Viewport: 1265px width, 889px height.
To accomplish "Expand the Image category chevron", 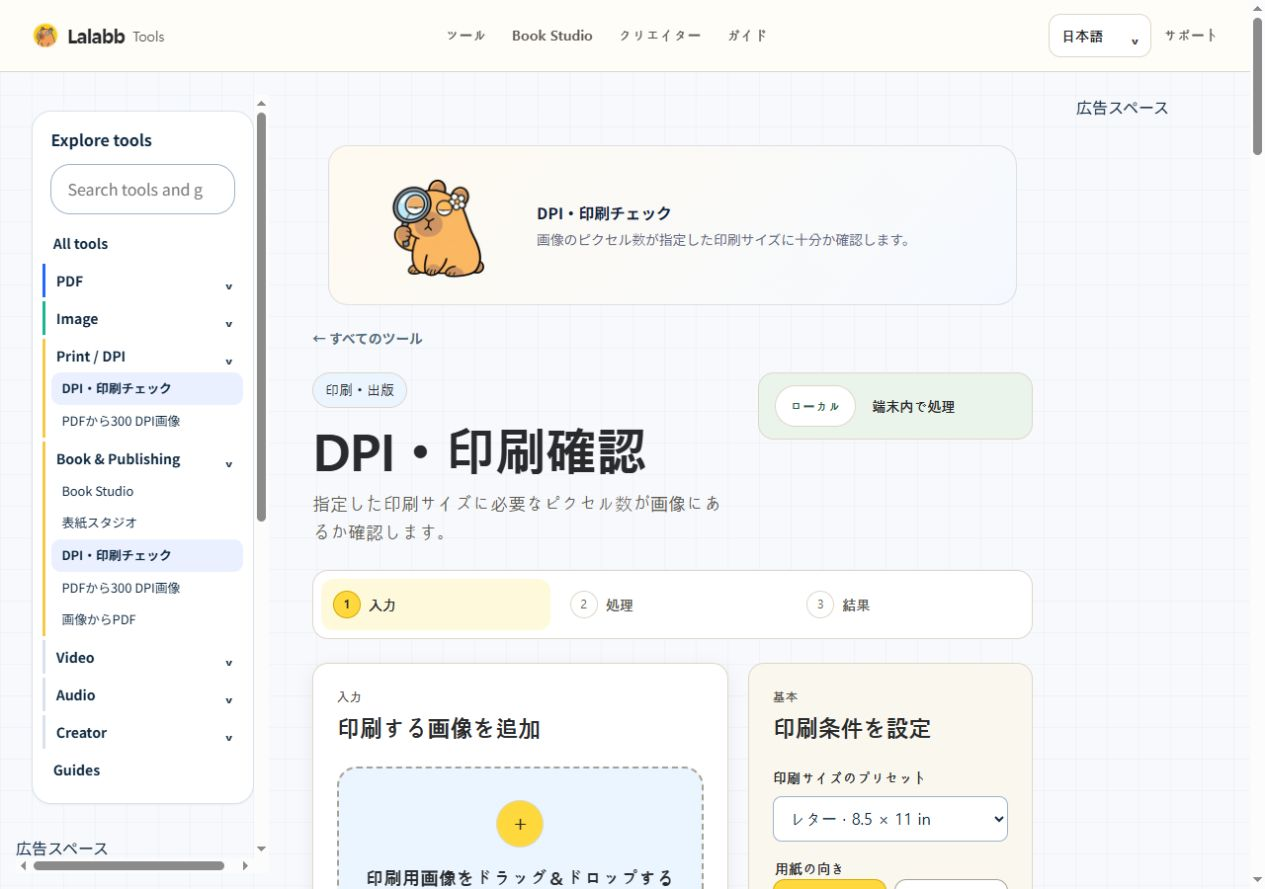I will (228, 324).
